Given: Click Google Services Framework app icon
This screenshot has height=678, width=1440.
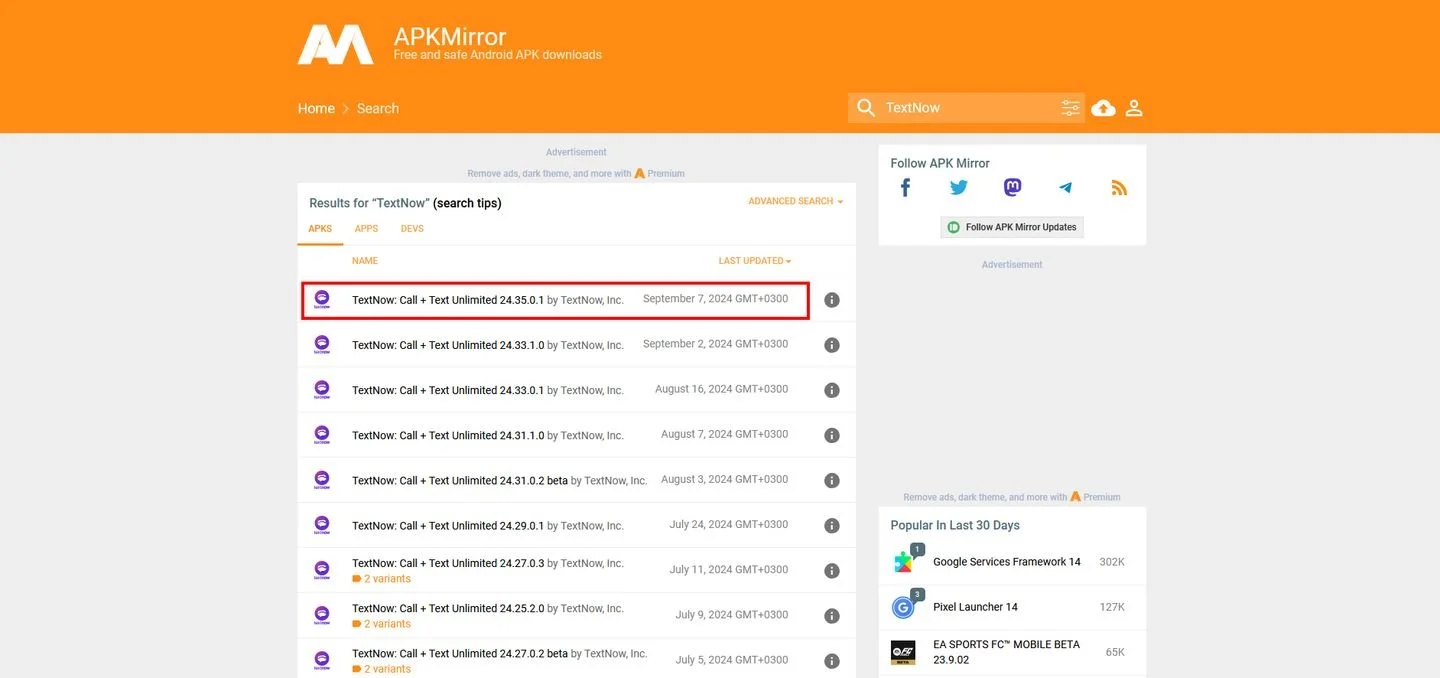Looking at the screenshot, I should (905, 561).
